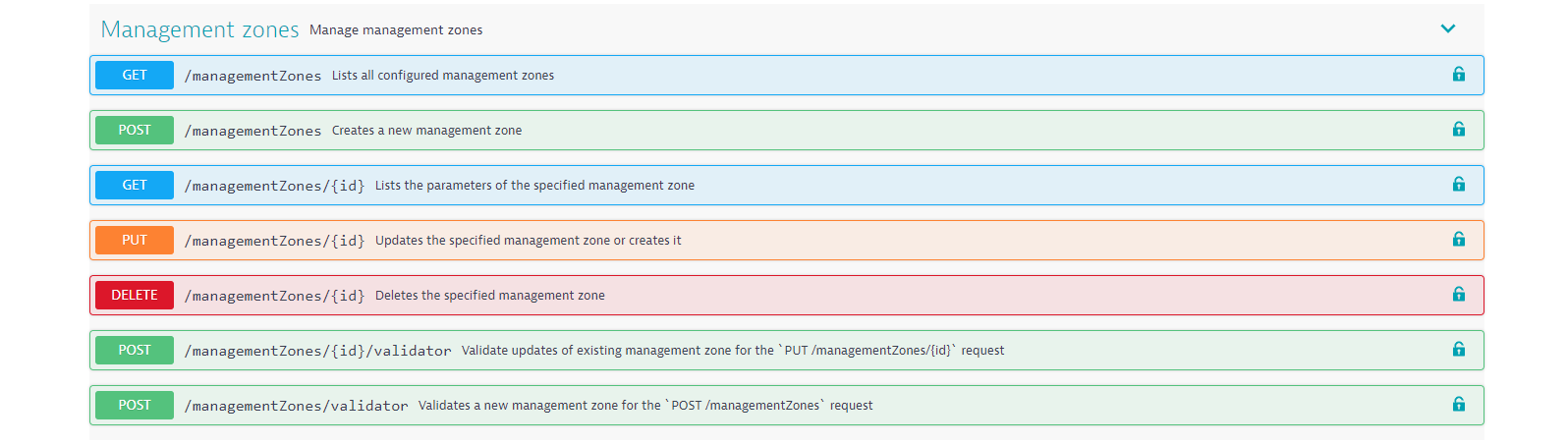Collapse the Management zones section chevron
Screen dimensions: 1568x445
(1447, 28)
